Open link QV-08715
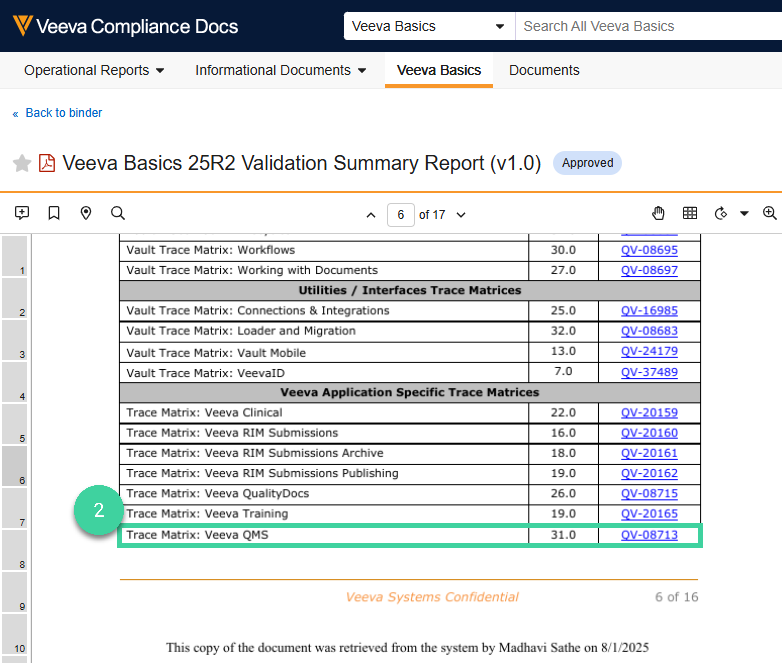 click(x=649, y=493)
